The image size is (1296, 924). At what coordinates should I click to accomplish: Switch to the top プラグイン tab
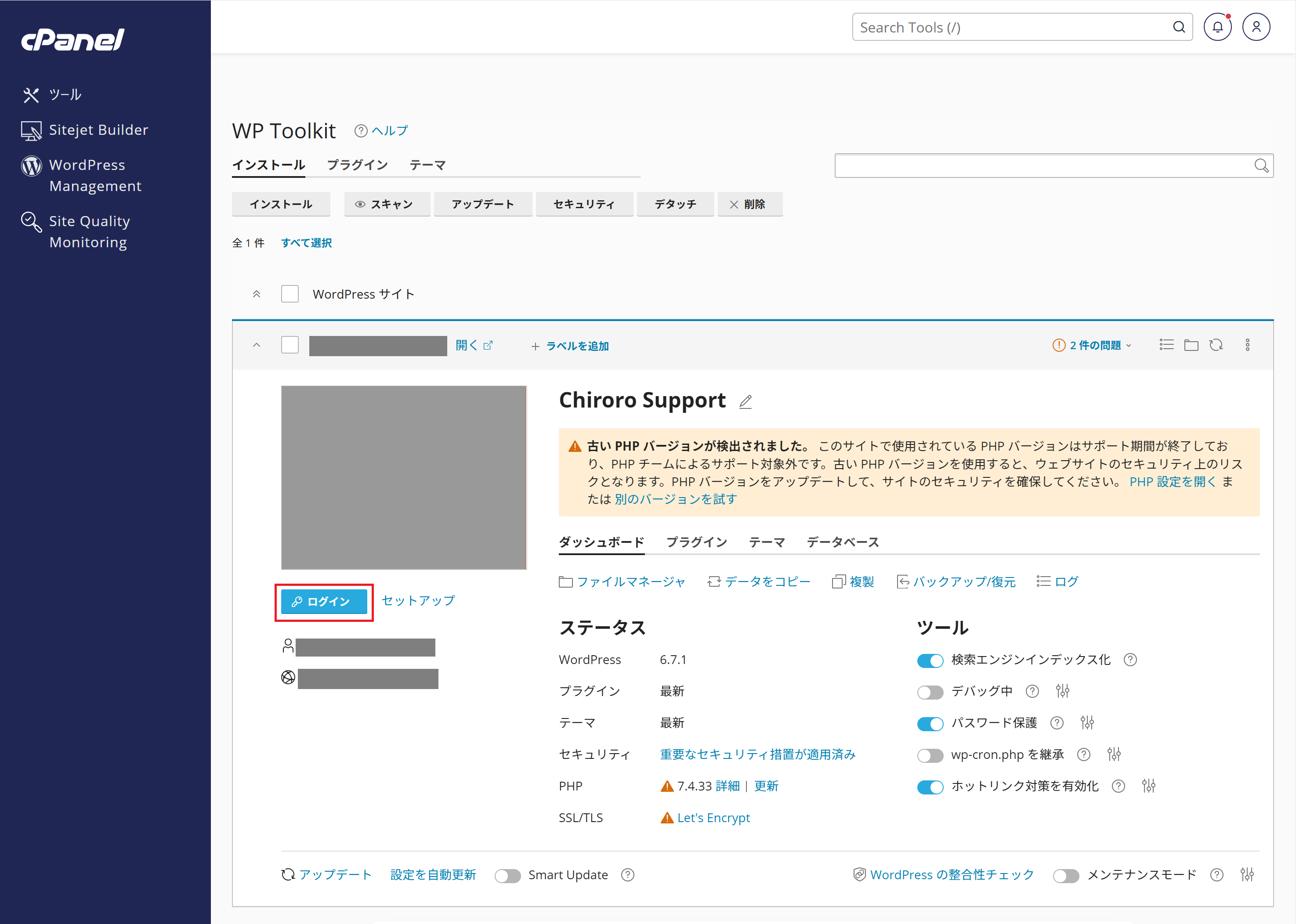(x=357, y=164)
